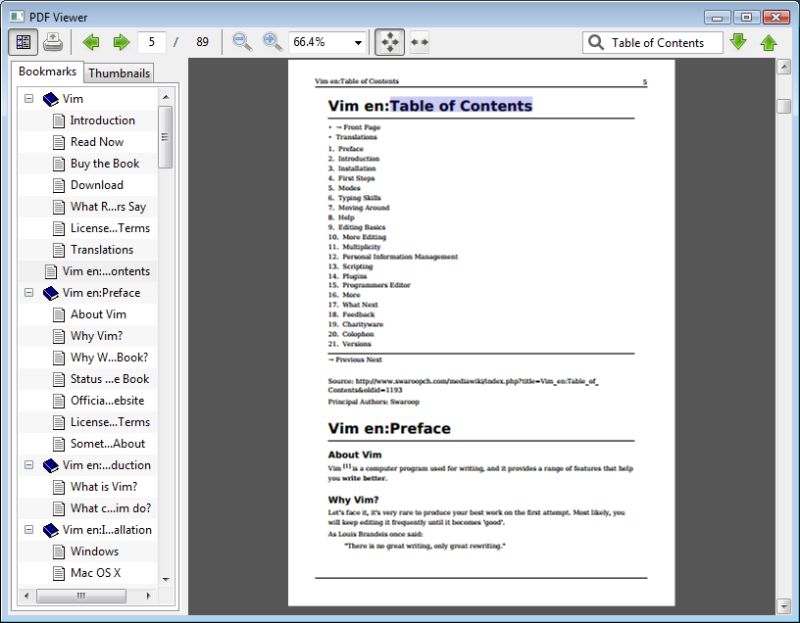Click the green down search arrow
The image size is (800, 623).
pyautogui.click(x=739, y=42)
